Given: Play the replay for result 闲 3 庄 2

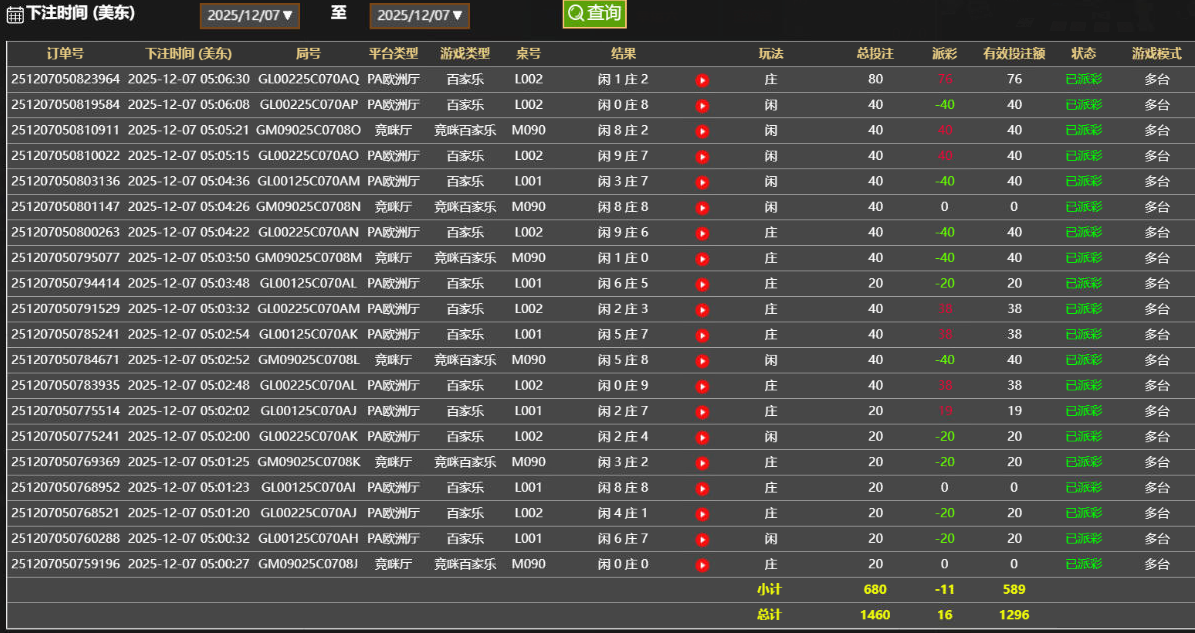Looking at the screenshot, I should pos(703,462).
